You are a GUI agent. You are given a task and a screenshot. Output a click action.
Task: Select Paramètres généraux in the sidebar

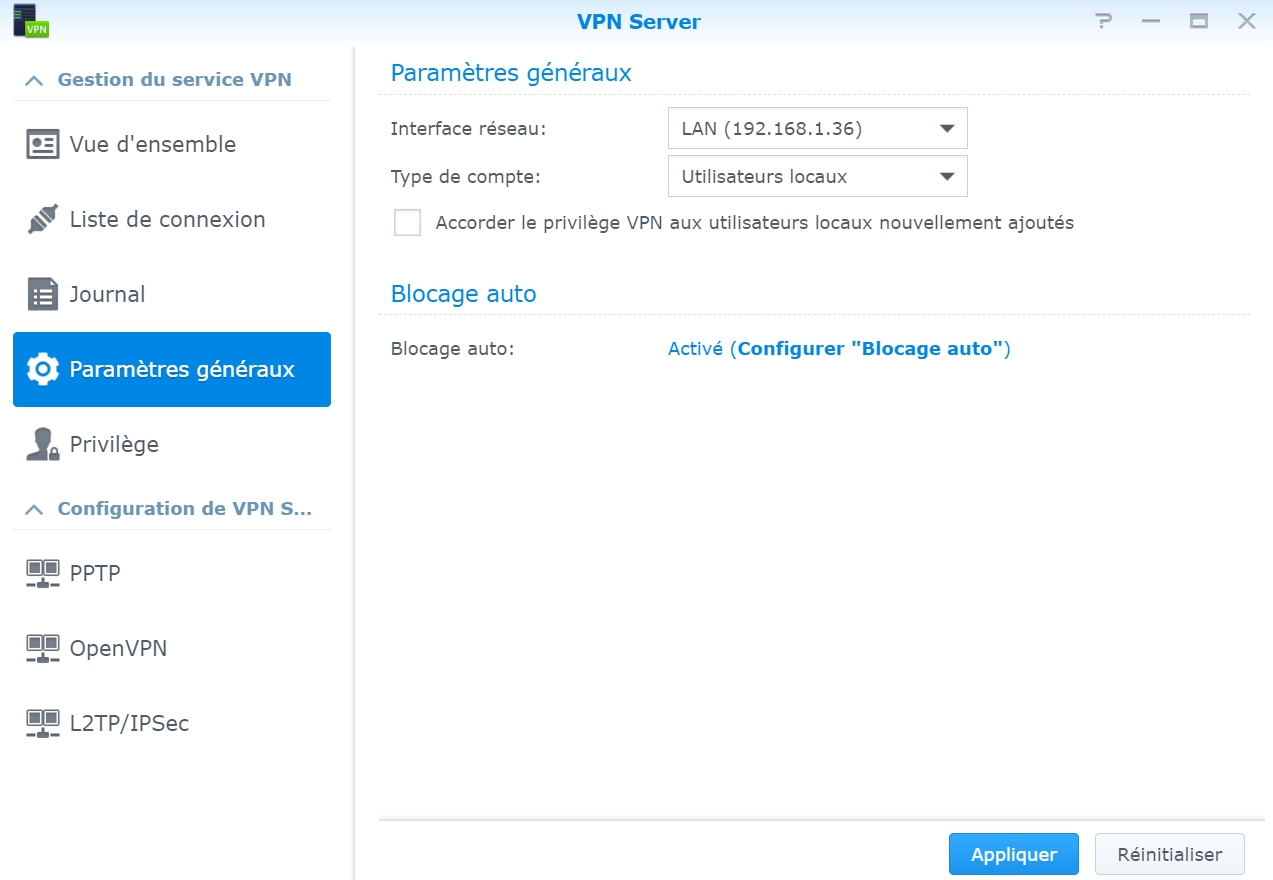[172, 369]
